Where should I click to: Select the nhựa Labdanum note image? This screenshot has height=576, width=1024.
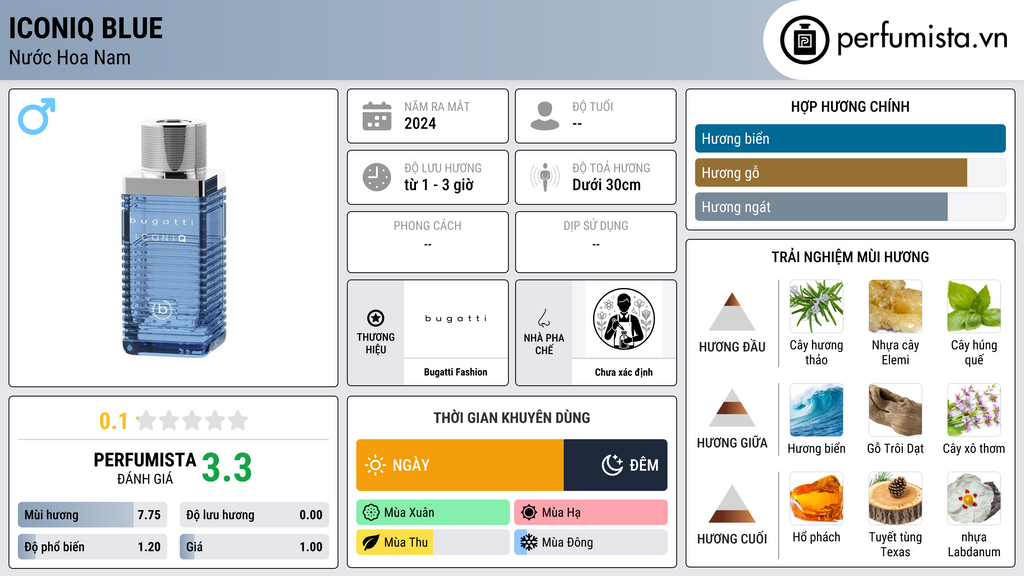(974, 499)
